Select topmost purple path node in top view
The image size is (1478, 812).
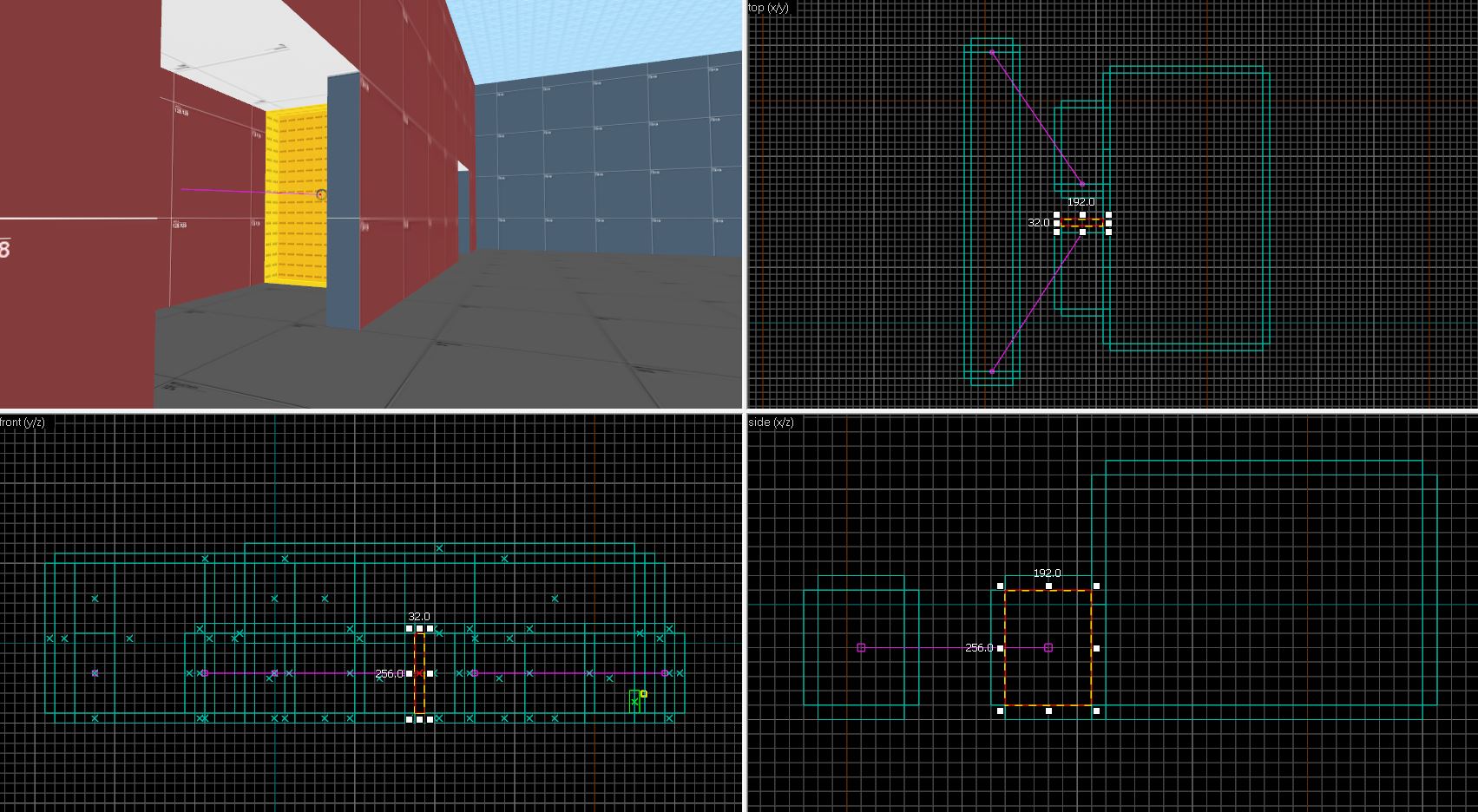[992, 53]
